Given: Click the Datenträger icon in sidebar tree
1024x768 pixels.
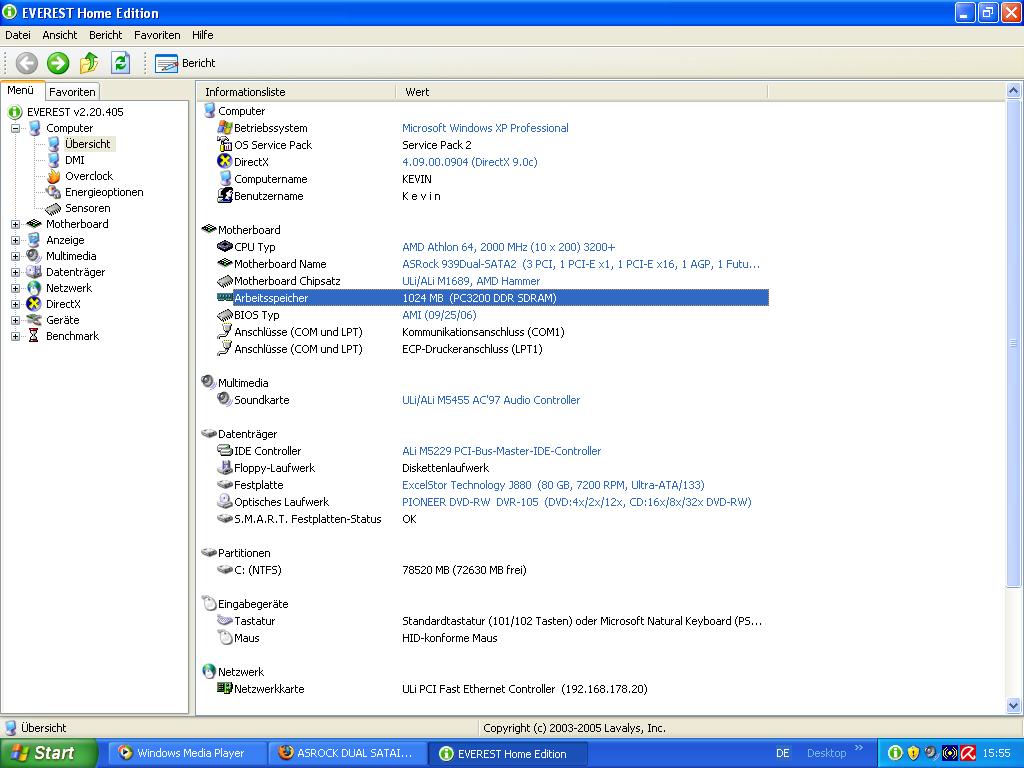Looking at the screenshot, I should 33,272.
